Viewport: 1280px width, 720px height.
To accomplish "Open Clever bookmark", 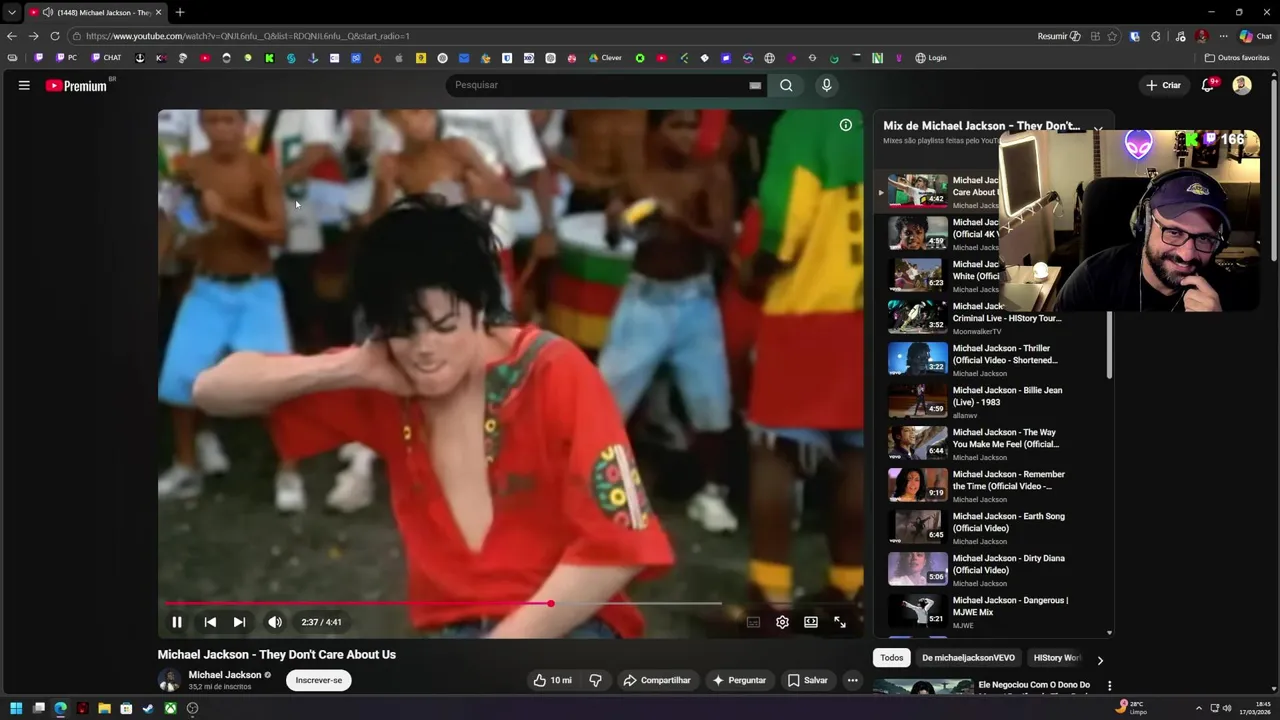I will tap(605, 58).
